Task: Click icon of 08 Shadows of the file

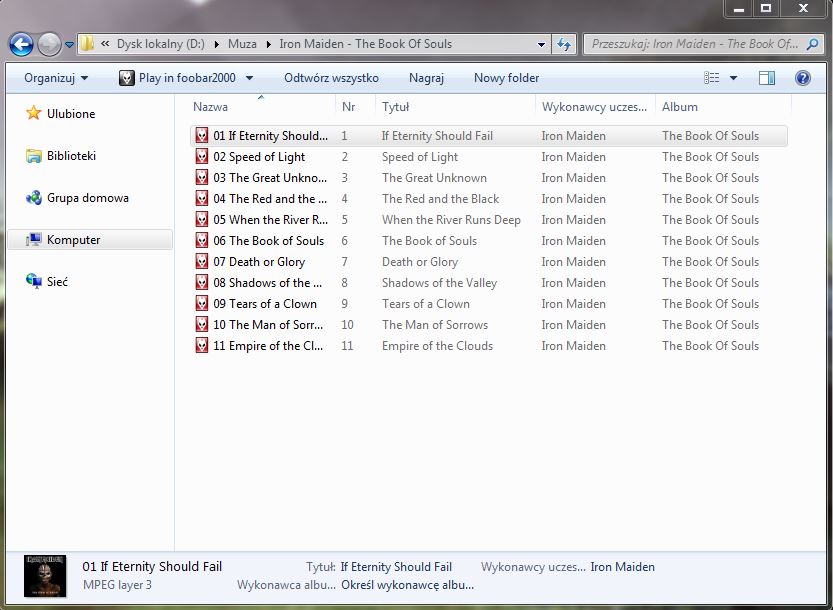Action: (x=202, y=282)
